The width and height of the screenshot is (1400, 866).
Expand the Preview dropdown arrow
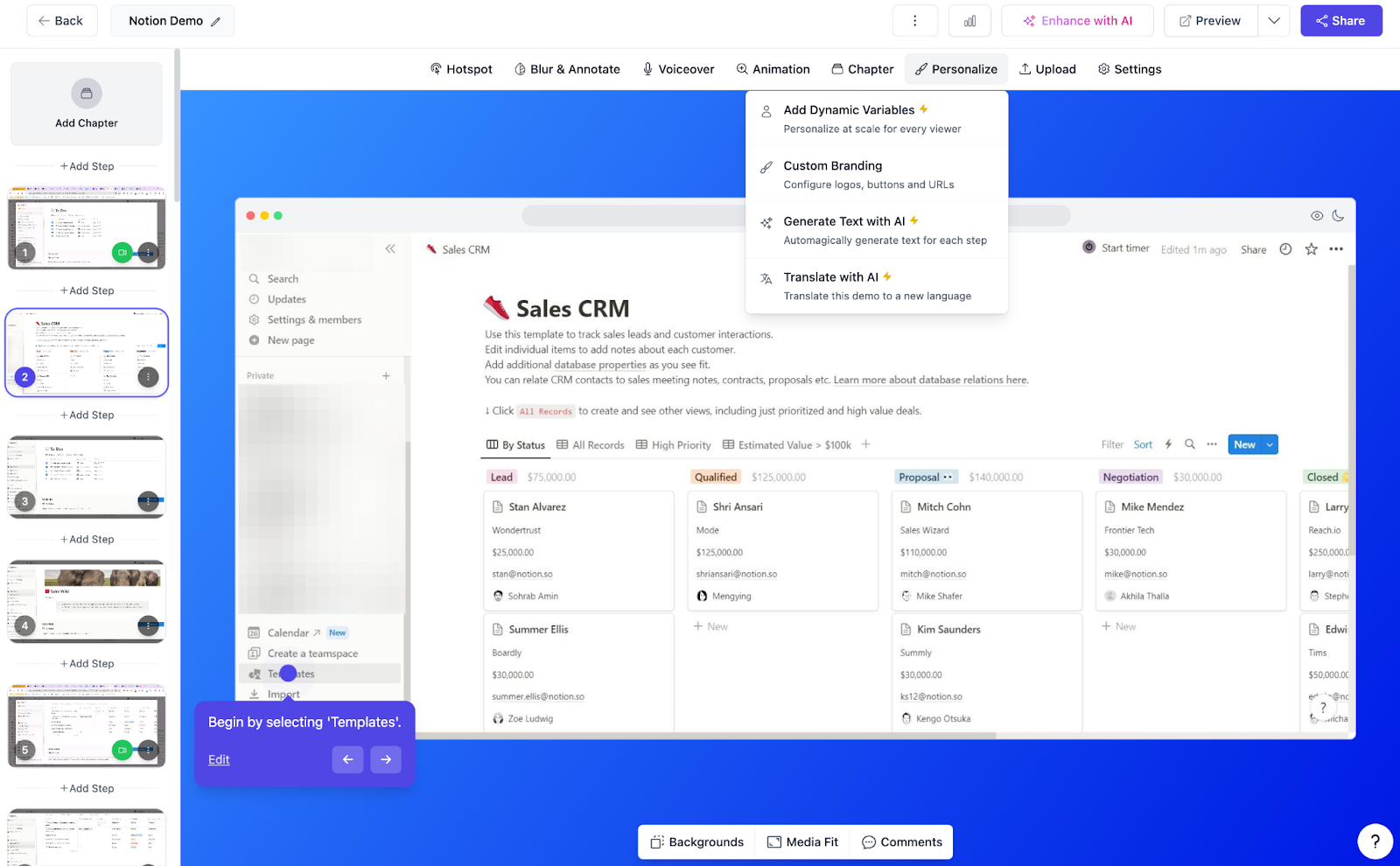(x=1274, y=21)
